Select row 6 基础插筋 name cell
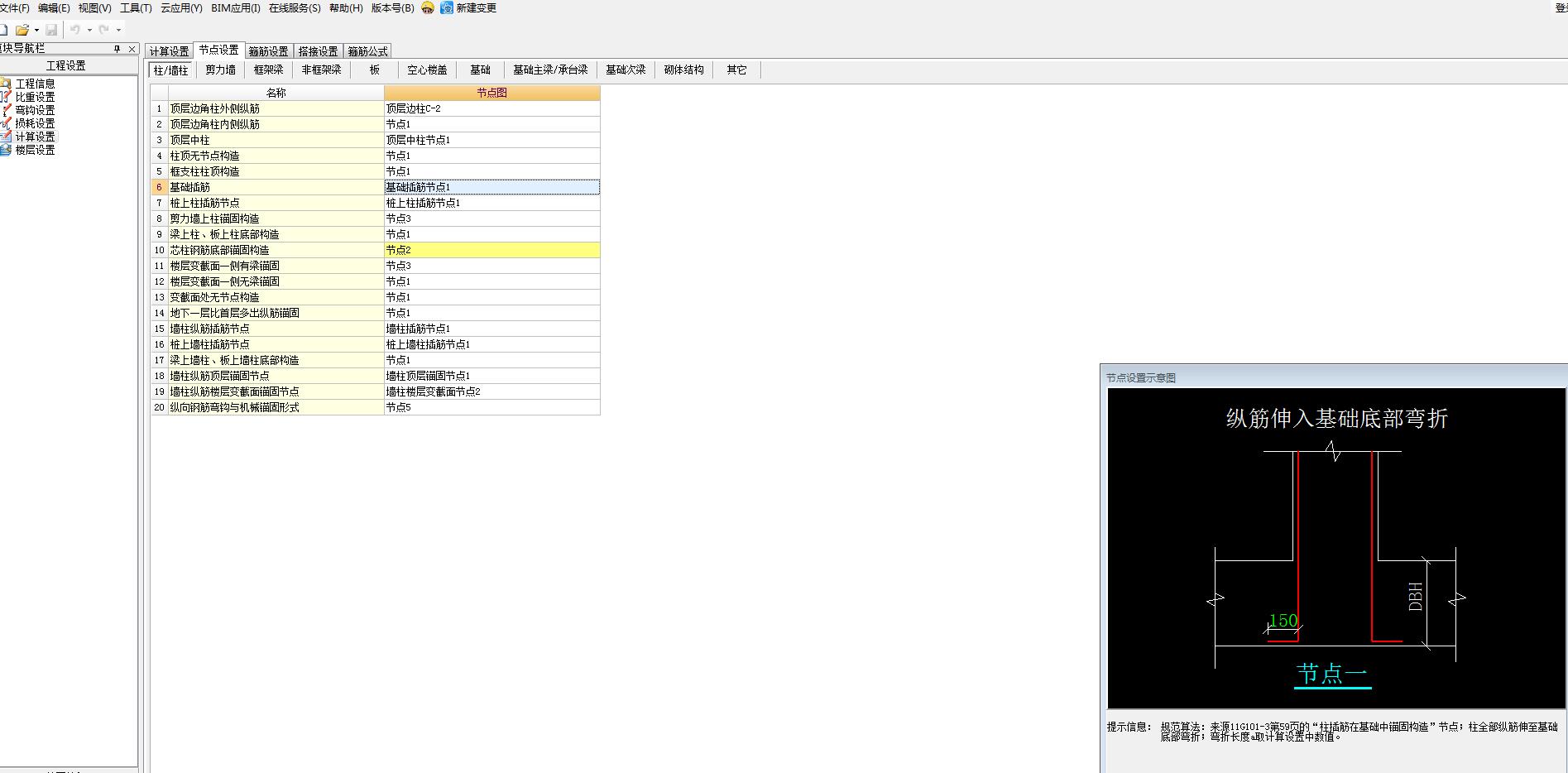The image size is (1568, 773). pyautogui.click(x=276, y=187)
